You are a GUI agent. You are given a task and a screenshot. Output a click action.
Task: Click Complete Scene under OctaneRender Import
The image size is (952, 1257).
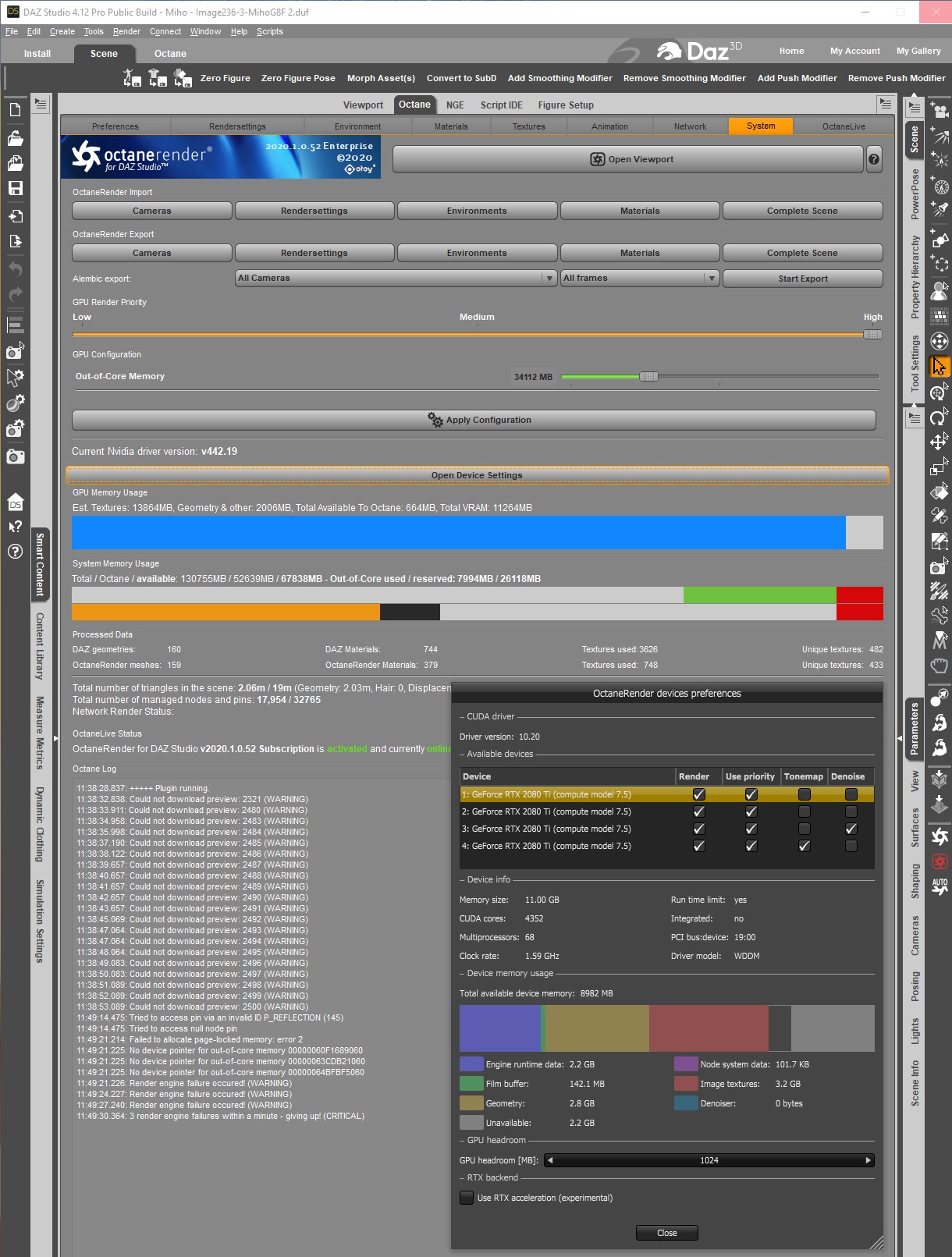tap(802, 211)
